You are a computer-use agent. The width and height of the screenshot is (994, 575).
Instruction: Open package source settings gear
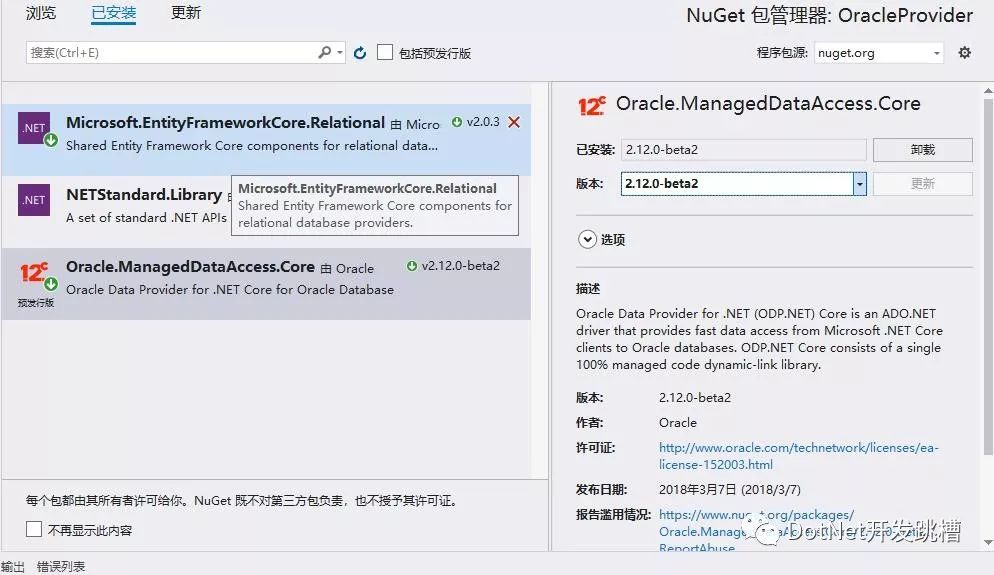(964, 53)
